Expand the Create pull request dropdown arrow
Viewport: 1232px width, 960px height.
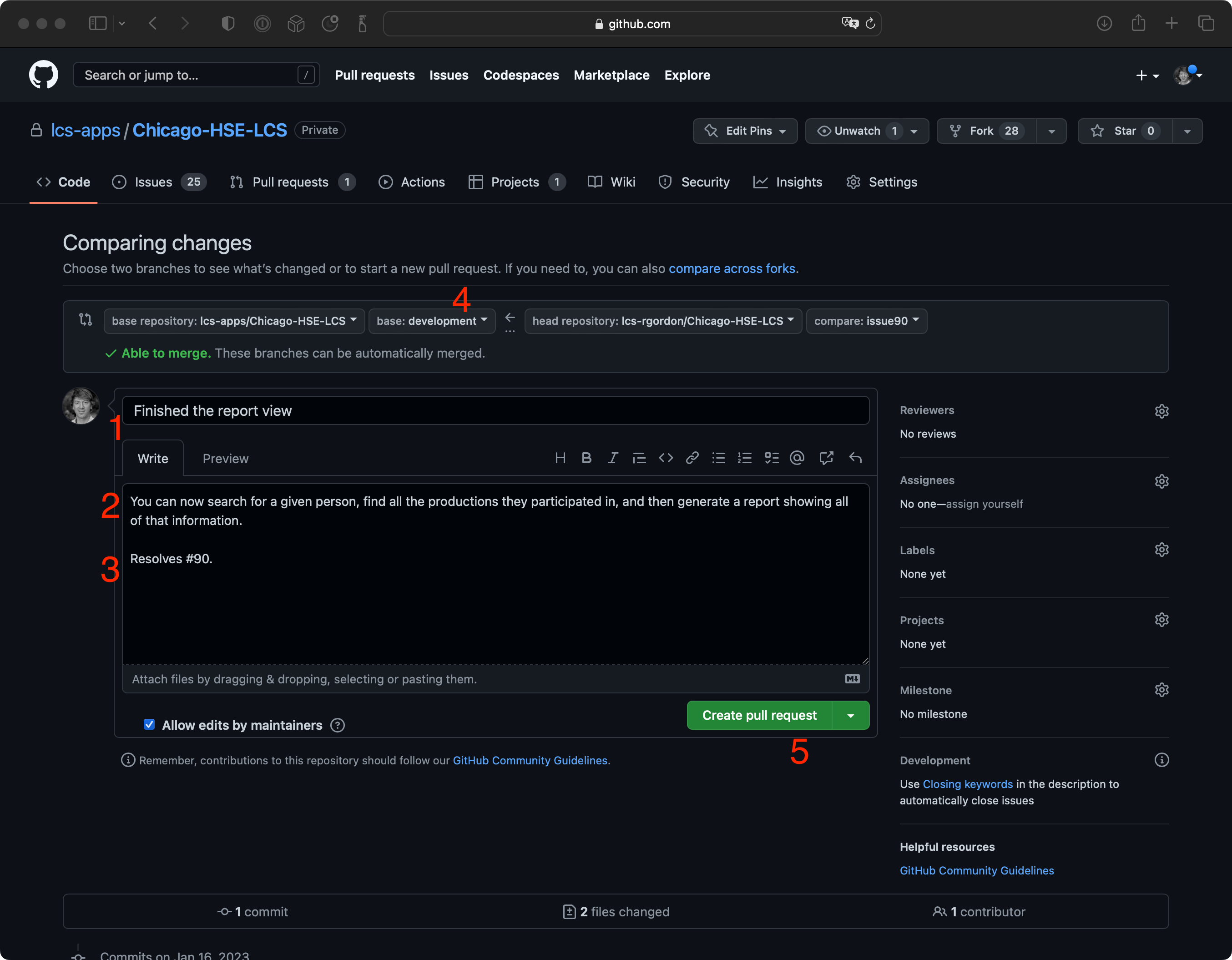(851, 715)
